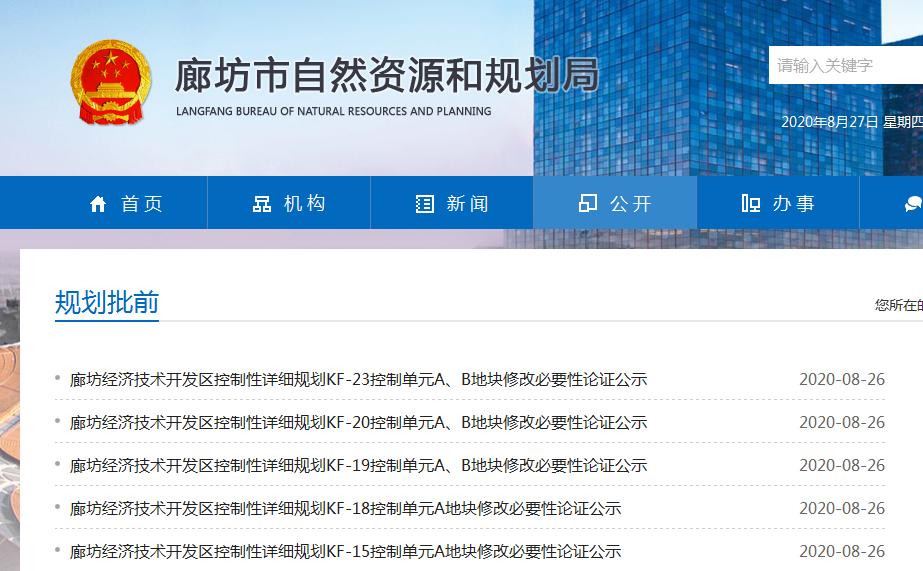Open the KF-18控制单元A地块 announcement link

[345, 509]
